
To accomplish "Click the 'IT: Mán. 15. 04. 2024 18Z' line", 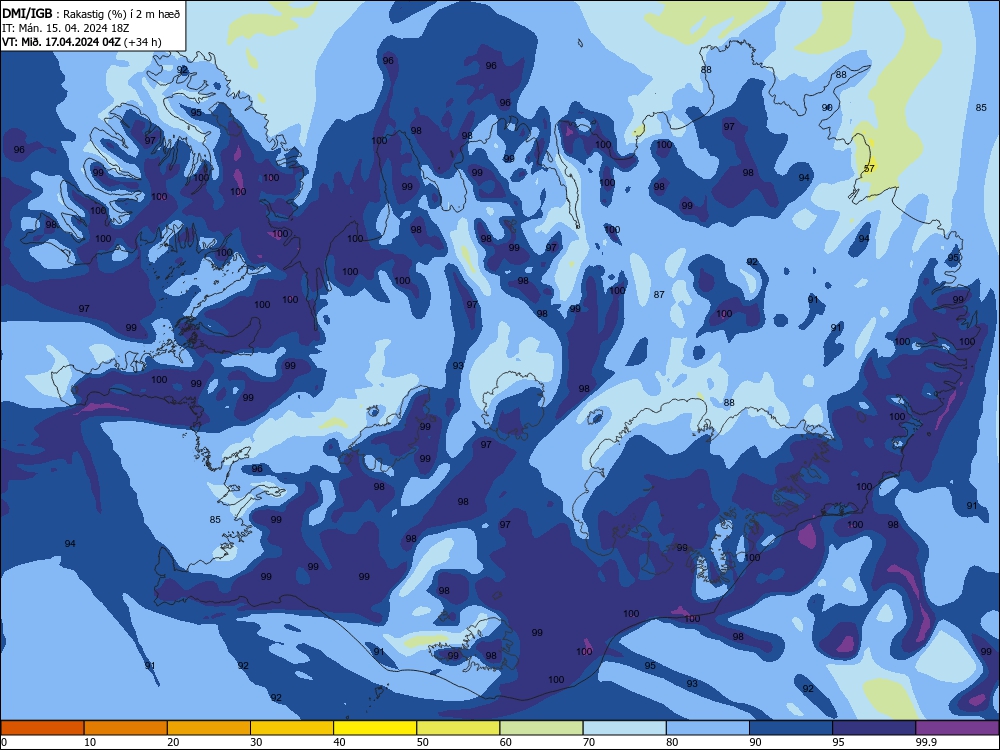I will [66, 28].
